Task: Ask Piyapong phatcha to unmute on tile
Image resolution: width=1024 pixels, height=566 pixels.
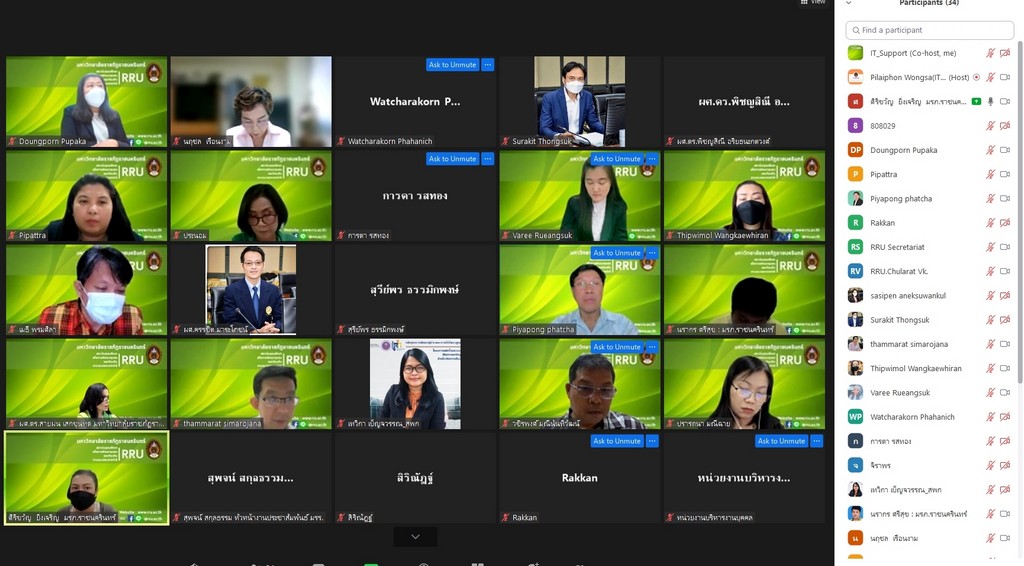Action: coord(616,253)
